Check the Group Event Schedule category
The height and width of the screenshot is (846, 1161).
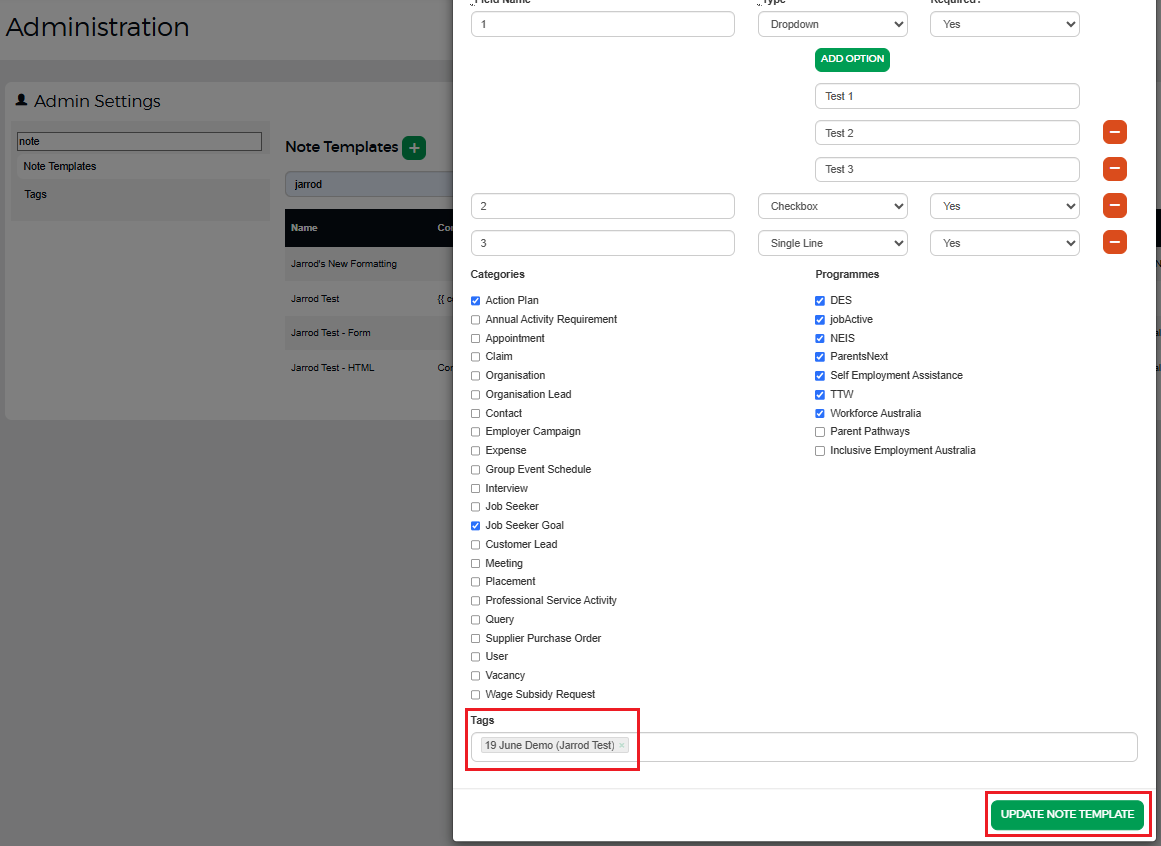click(x=475, y=469)
